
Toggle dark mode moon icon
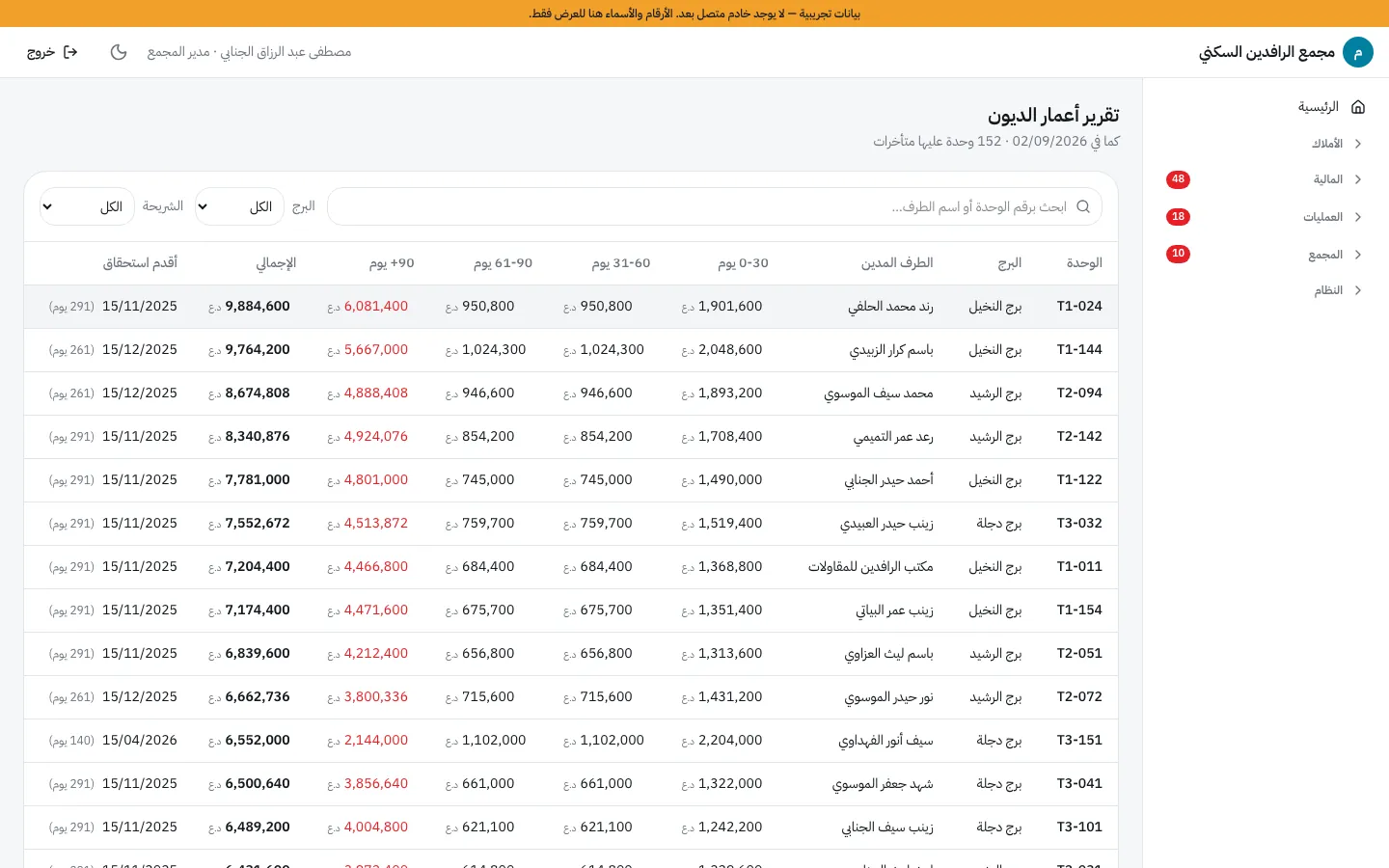point(119,52)
